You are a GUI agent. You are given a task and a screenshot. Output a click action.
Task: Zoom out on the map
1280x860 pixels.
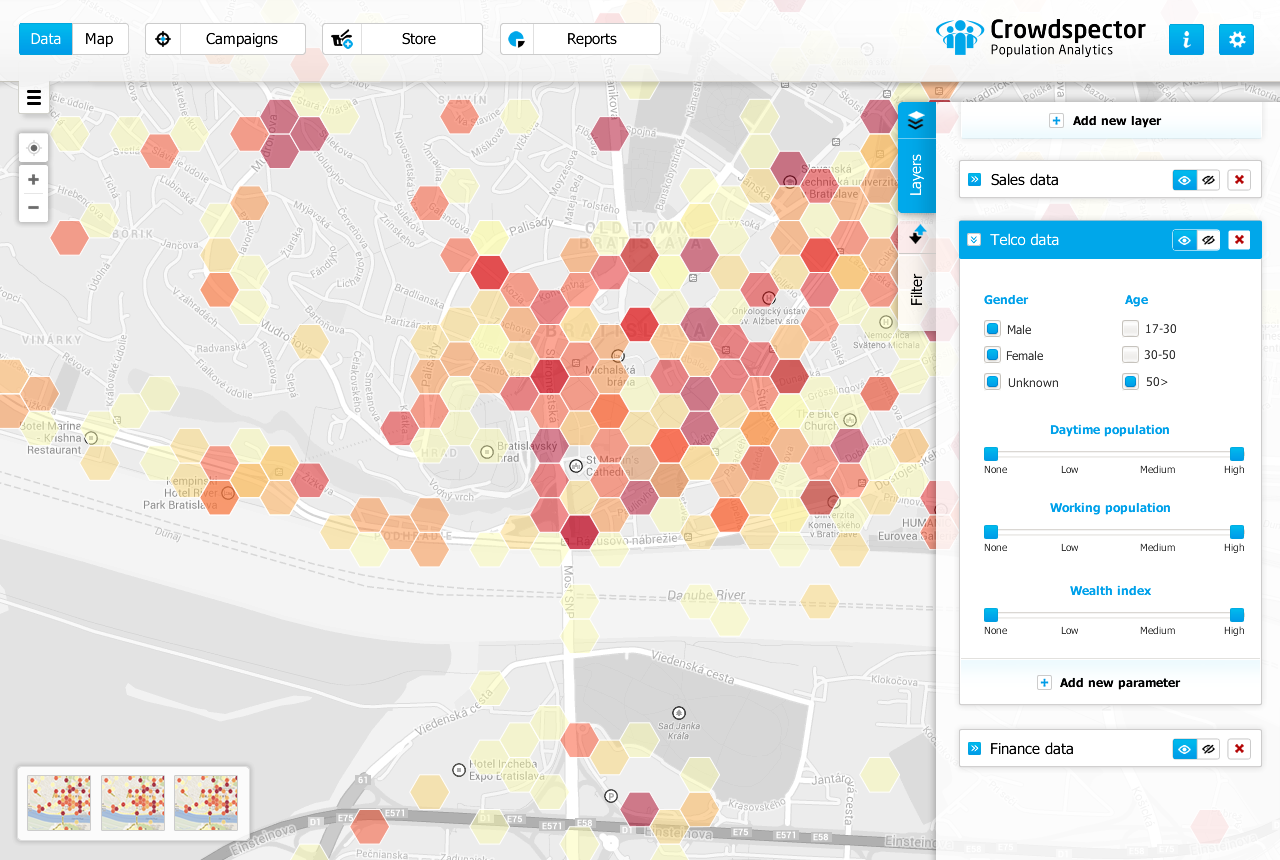click(34, 207)
